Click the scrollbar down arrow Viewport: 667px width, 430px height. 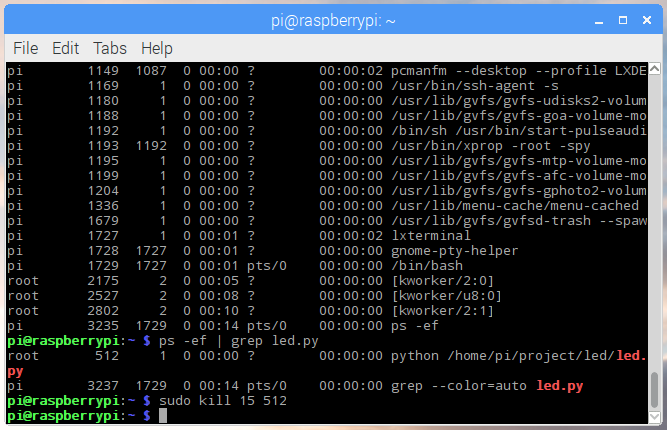point(655,417)
